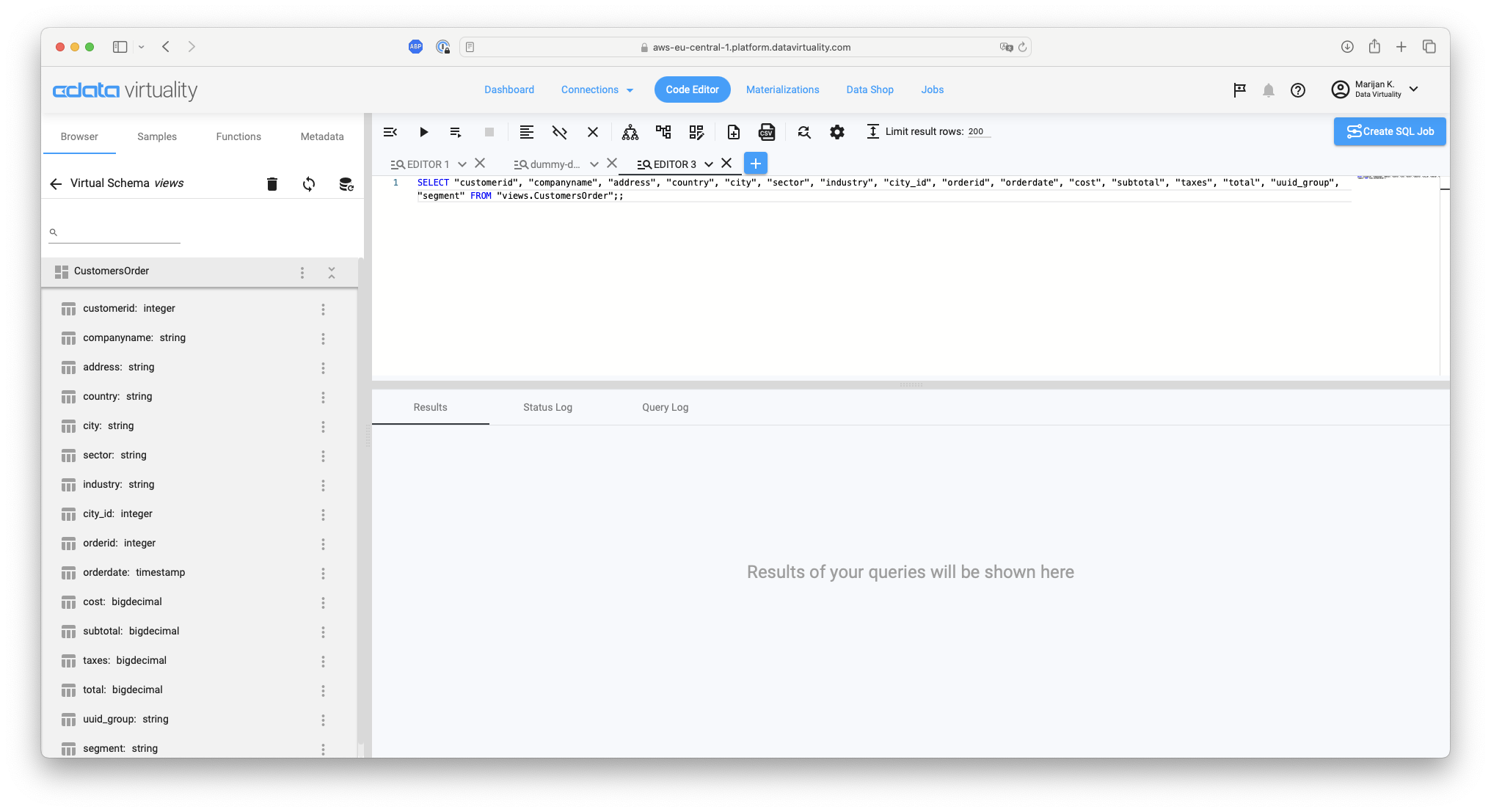
Task: Select the dependency tree icon in the toolbar
Action: click(629, 132)
